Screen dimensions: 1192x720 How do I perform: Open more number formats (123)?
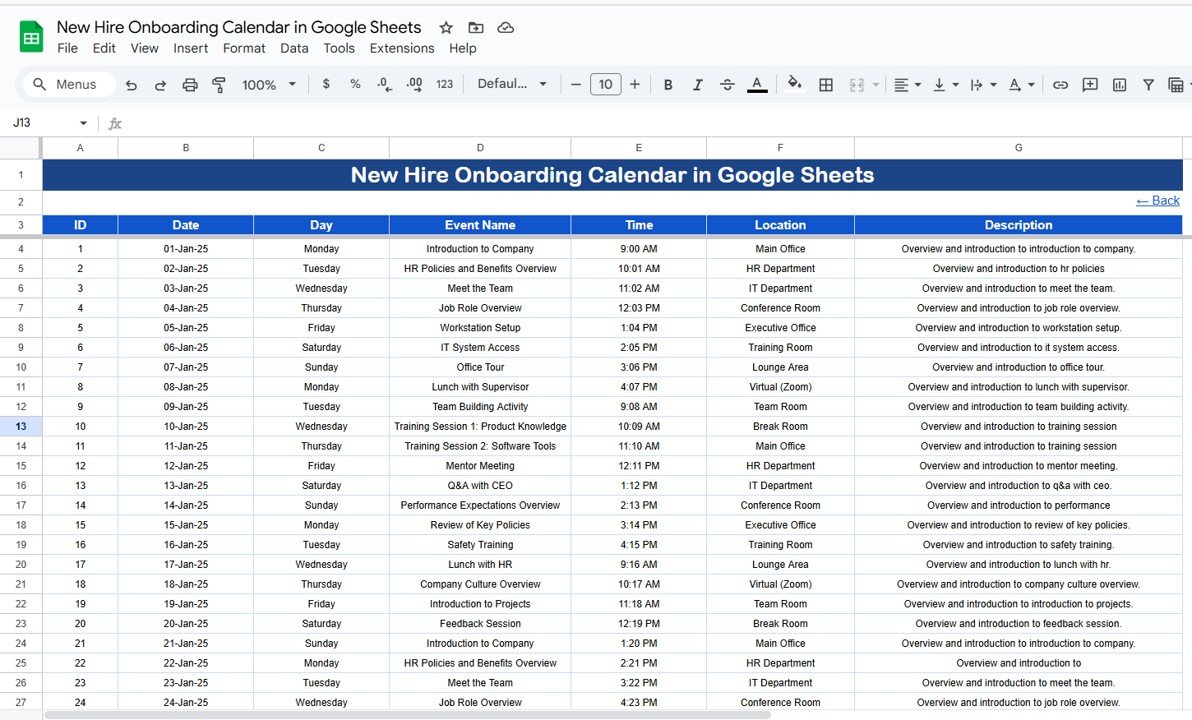[445, 84]
